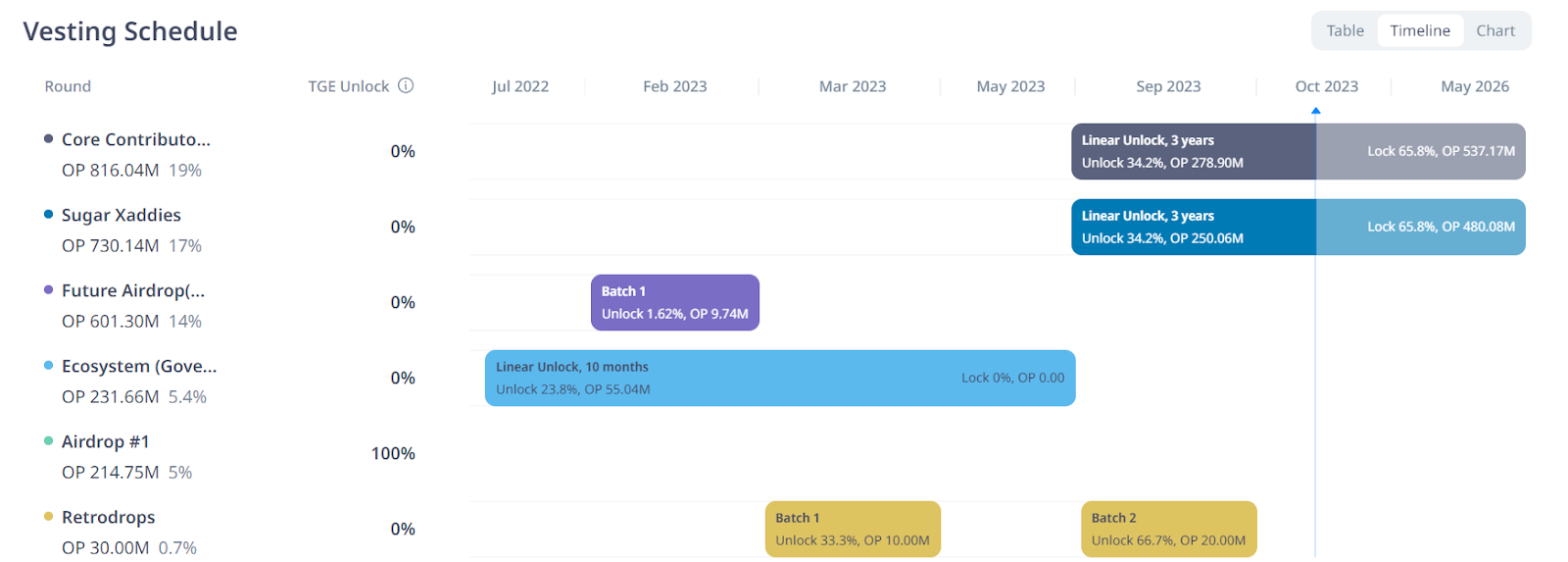Open the Core Contributors round name

point(135,139)
